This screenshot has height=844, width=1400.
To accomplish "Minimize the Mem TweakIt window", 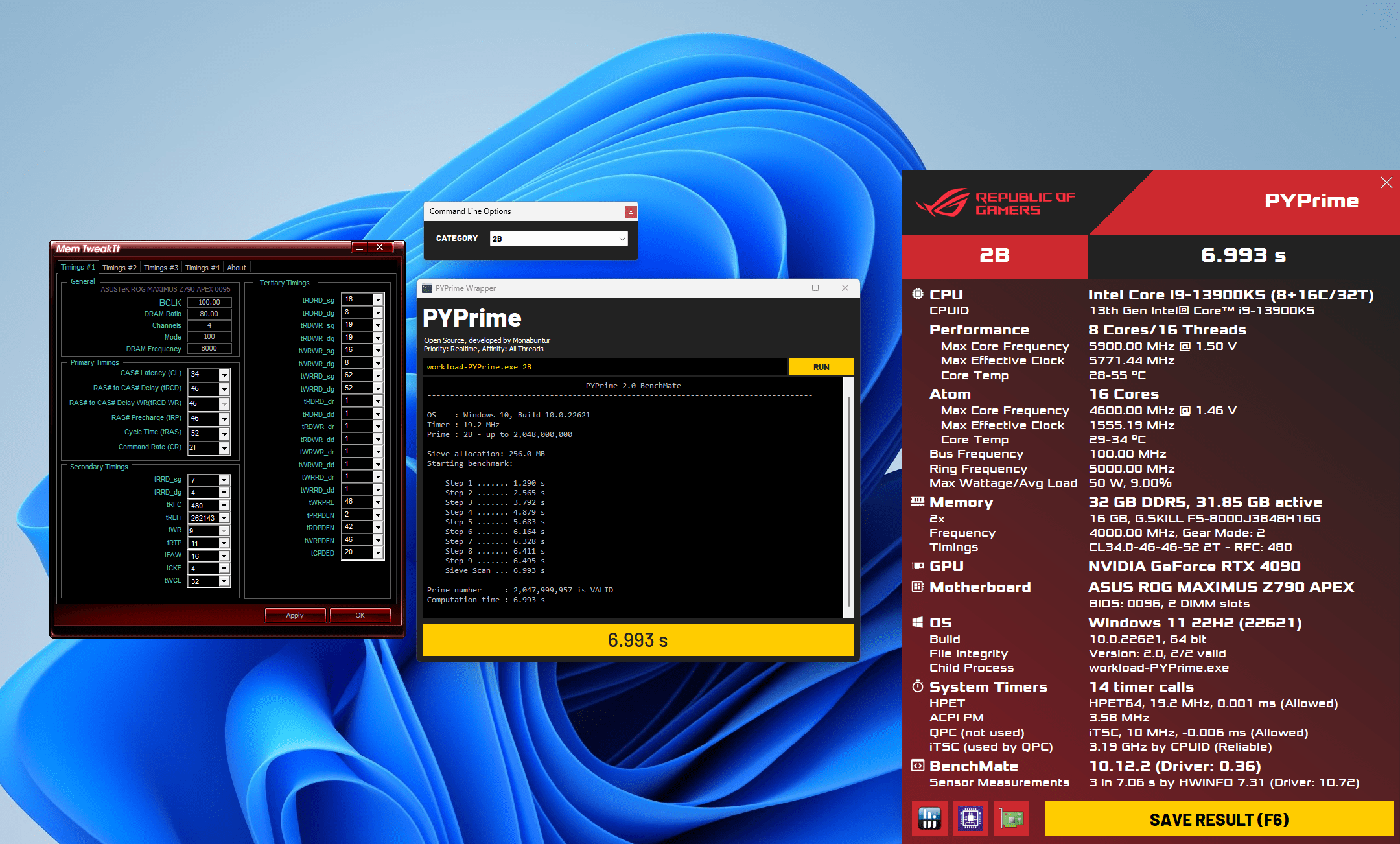I will click(360, 248).
